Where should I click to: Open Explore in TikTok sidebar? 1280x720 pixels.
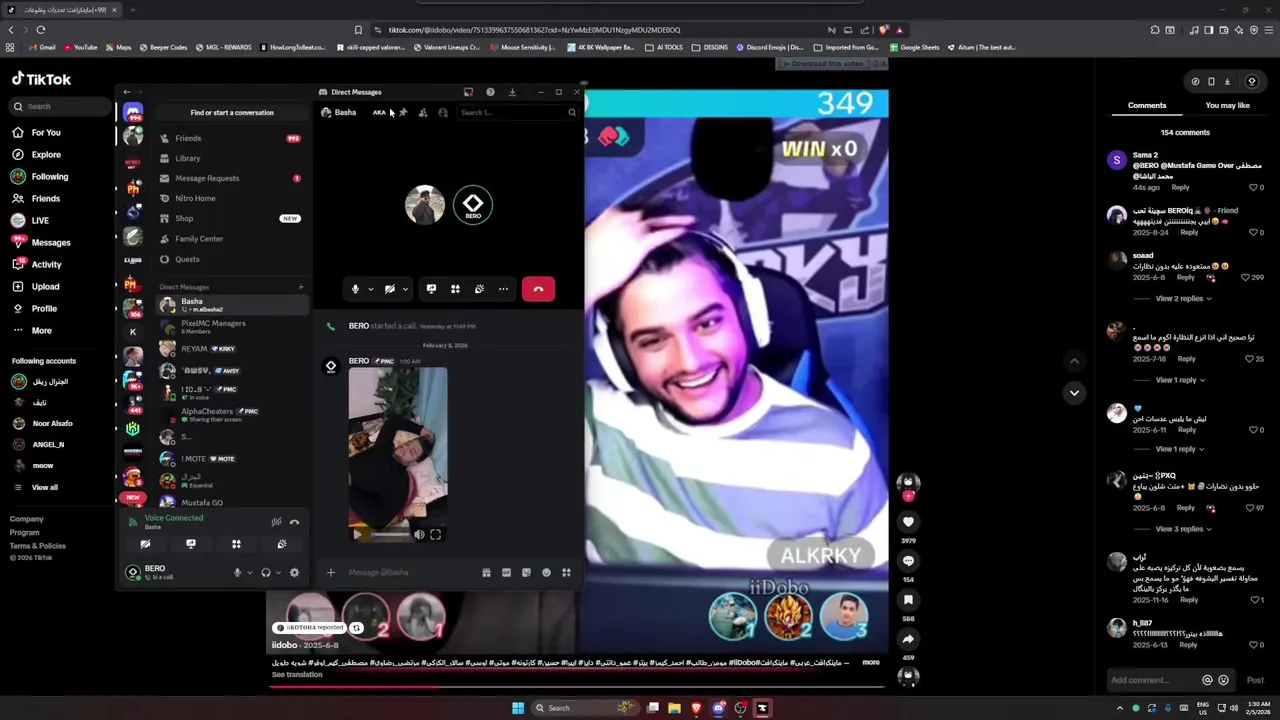pyautogui.click(x=46, y=155)
